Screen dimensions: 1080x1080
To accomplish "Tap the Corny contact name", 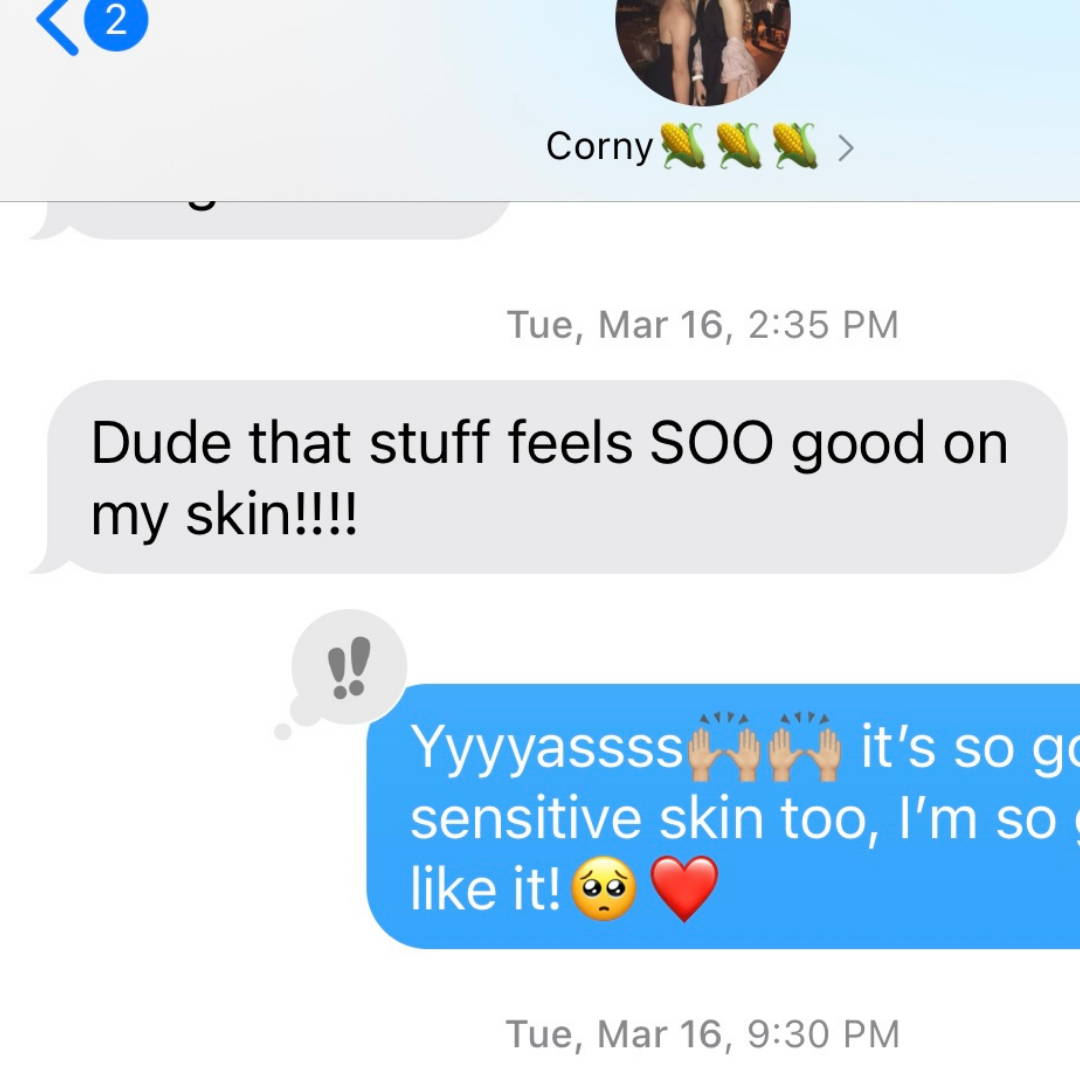I will pyautogui.click(x=599, y=147).
